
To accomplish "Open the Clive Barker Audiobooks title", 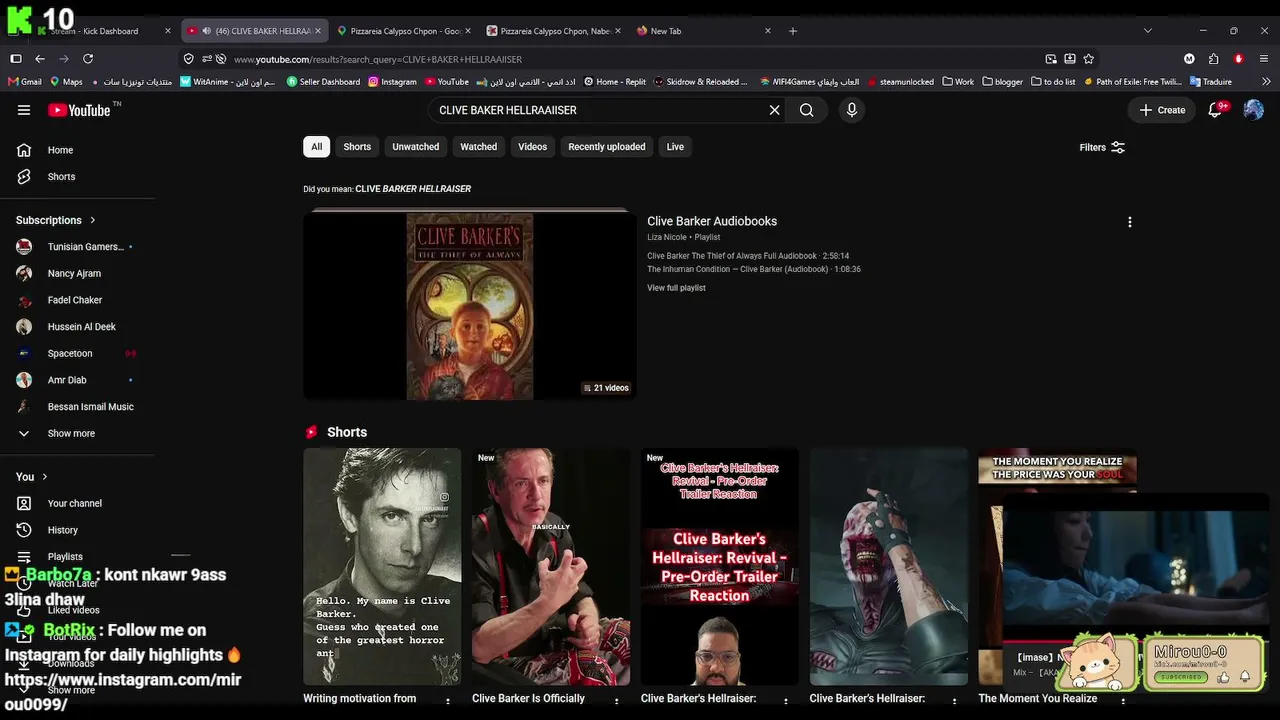I will pos(712,222).
